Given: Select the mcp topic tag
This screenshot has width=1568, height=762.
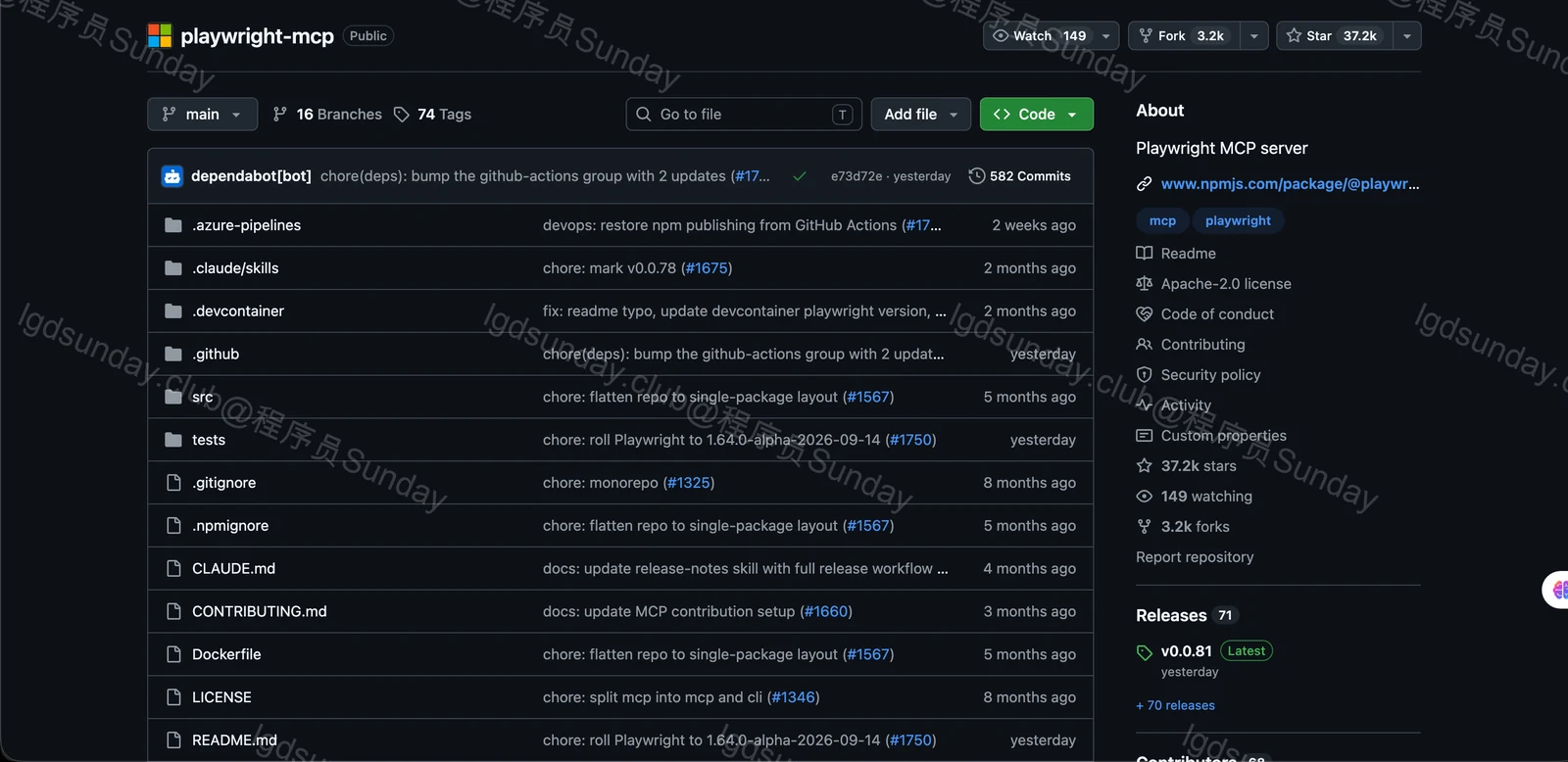Looking at the screenshot, I should [x=1162, y=221].
